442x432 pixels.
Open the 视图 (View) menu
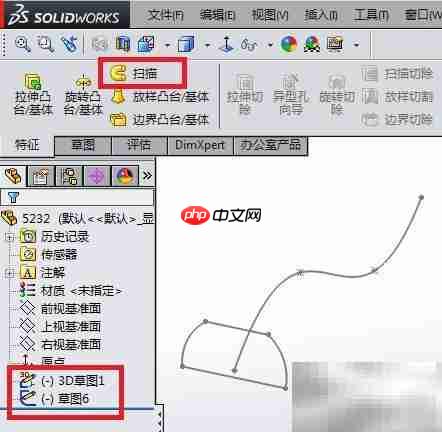point(270,15)
